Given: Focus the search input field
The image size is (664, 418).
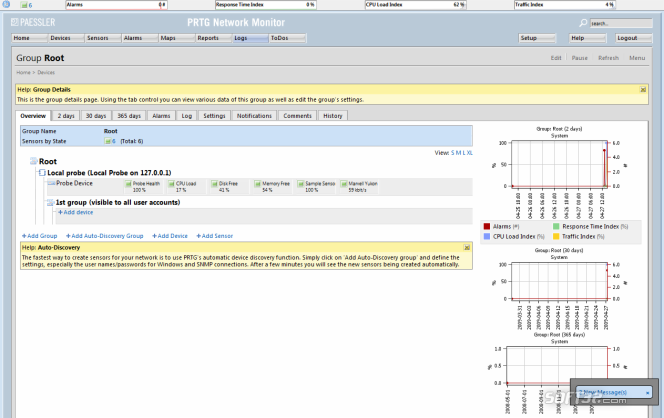Looking at the screenshot, I should (621, 23).
